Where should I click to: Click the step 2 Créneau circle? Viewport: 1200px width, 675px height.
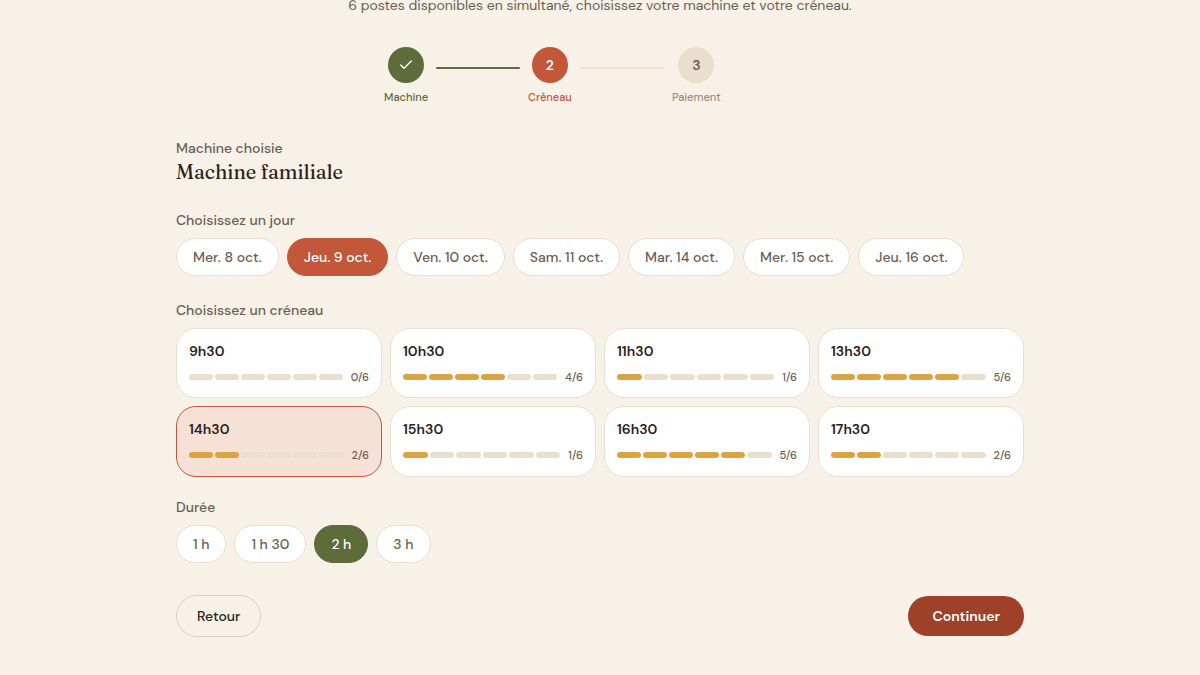(550, 65)
